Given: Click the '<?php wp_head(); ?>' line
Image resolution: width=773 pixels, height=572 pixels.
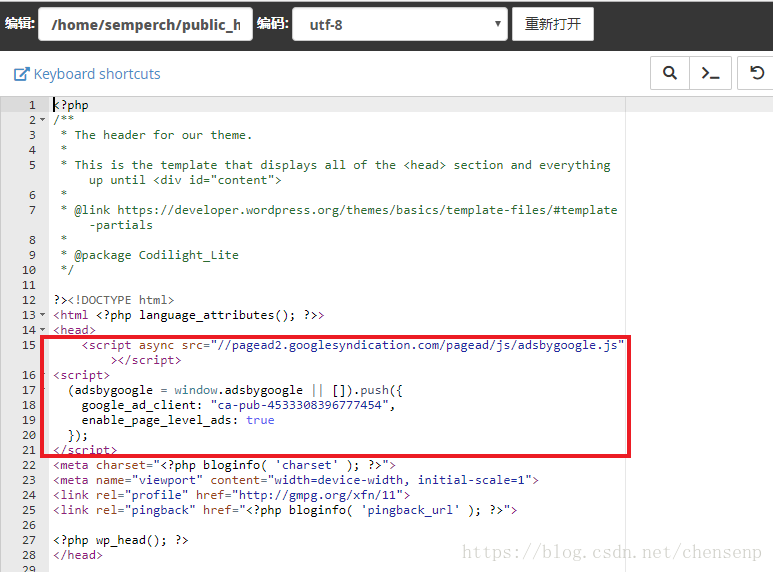Looking at the screenshot, I should click(121, 540).
